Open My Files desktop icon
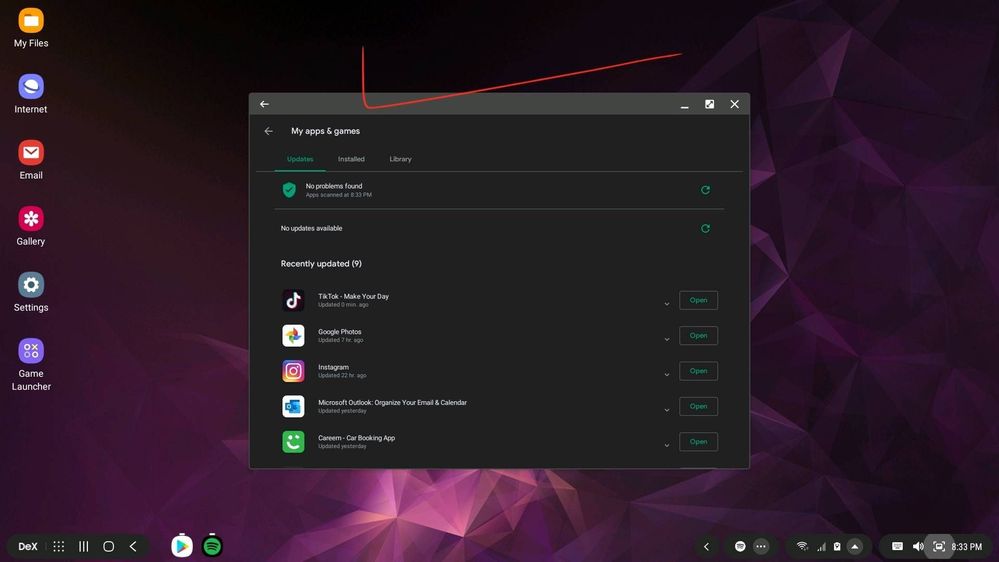Viewport: 999px width, 562px height. pyautogui.click(x=31, y=28)
